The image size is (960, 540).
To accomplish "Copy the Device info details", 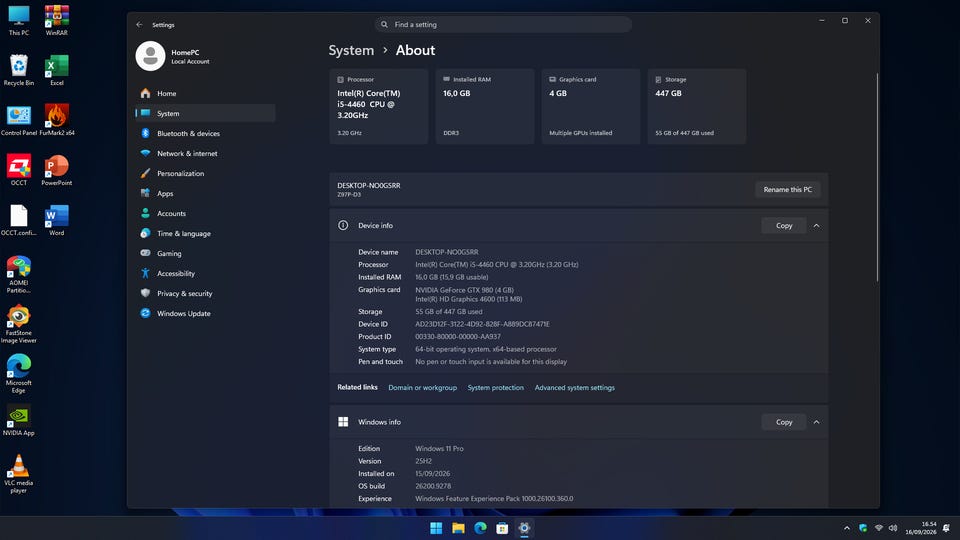I will [784, 226].
